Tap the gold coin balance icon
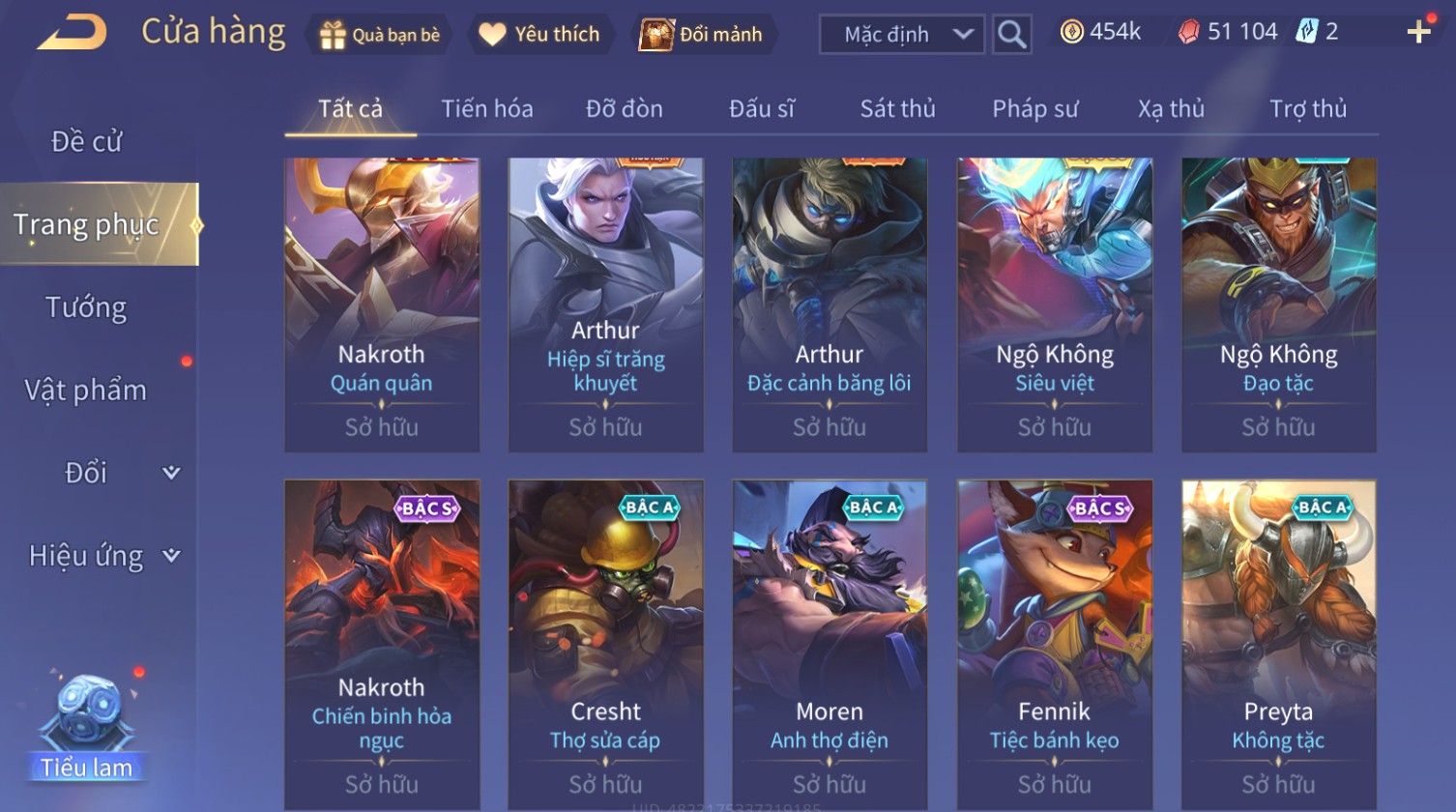The width and height of the screenshot is (1456, 812). point(1071,32)
